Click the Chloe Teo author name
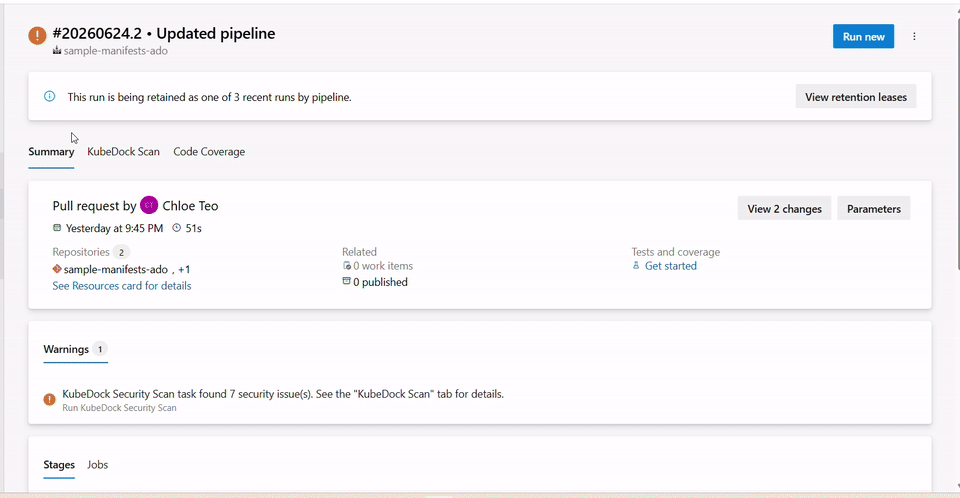This screenshot has height=498, width=960. pos(190,206)
